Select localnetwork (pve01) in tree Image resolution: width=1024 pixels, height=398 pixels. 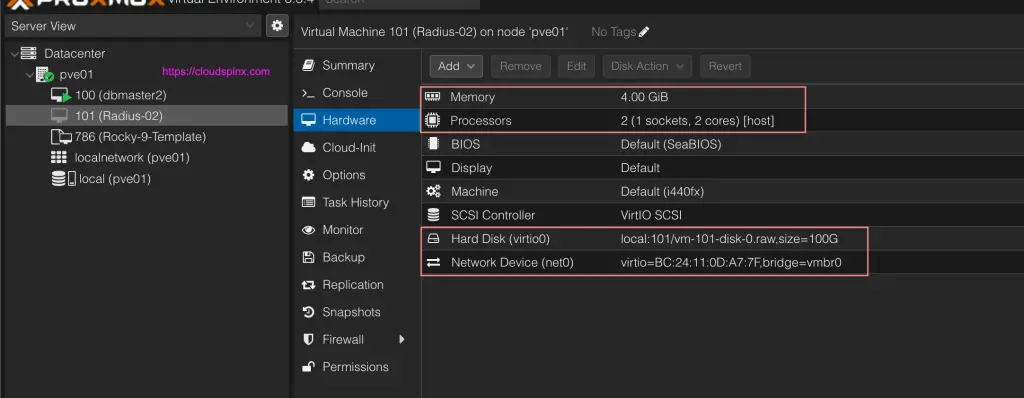(x=147, y=158)
